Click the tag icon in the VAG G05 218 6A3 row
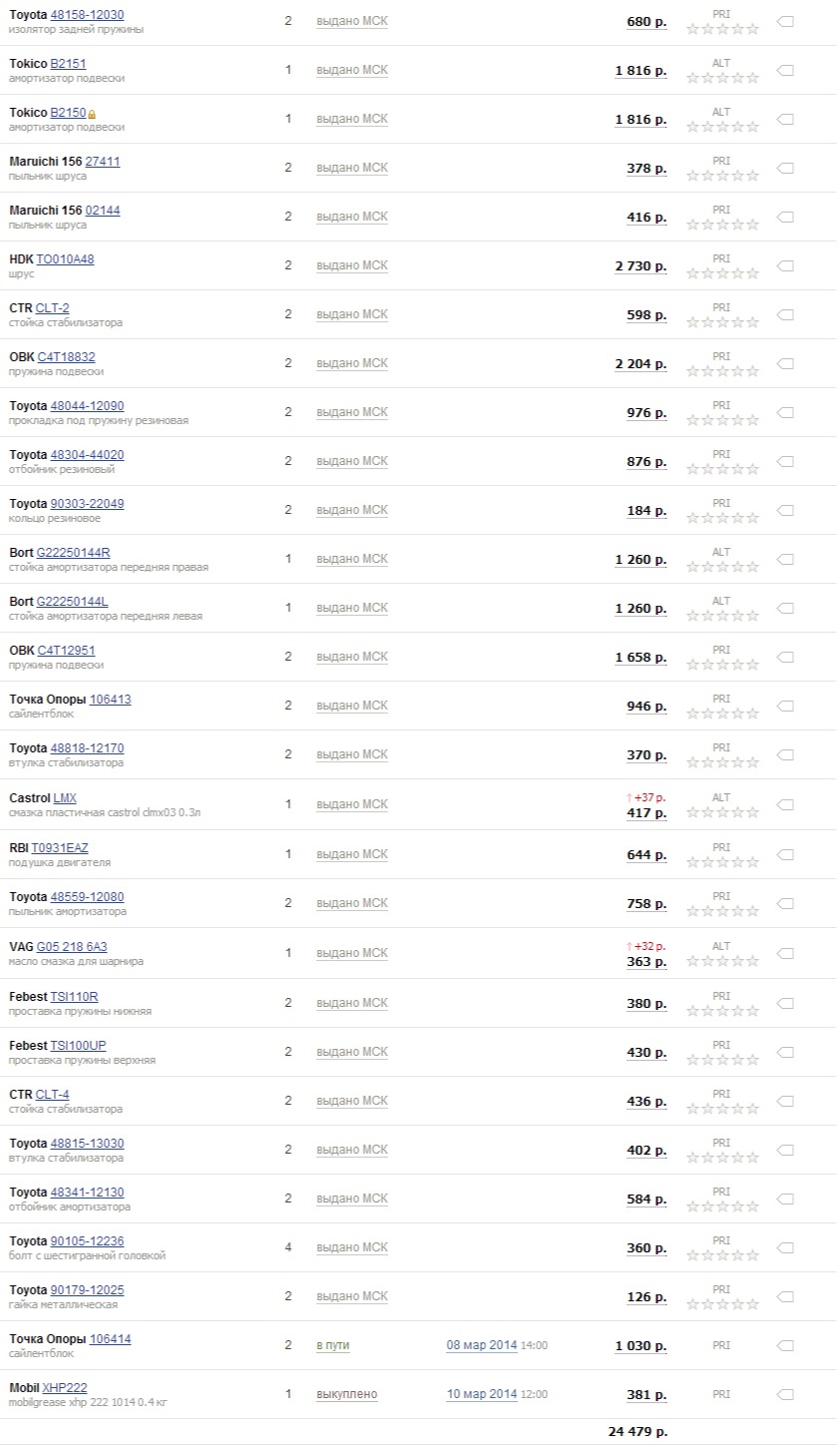The image size is (840, 1445). pyautogui.click(x=785, y=953)
